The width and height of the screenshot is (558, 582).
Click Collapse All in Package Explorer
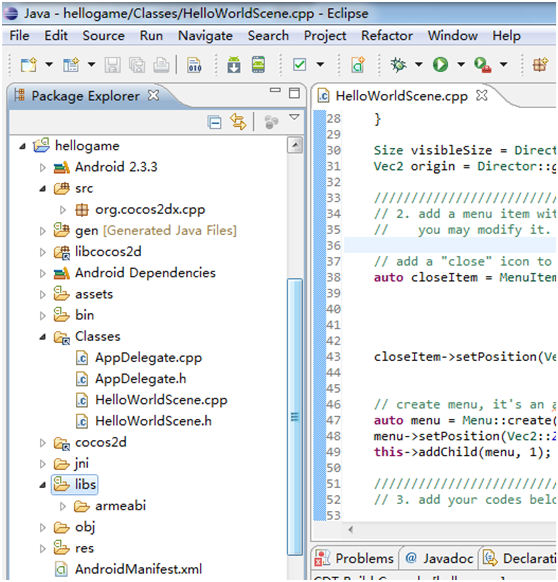(x=215, y=122)
